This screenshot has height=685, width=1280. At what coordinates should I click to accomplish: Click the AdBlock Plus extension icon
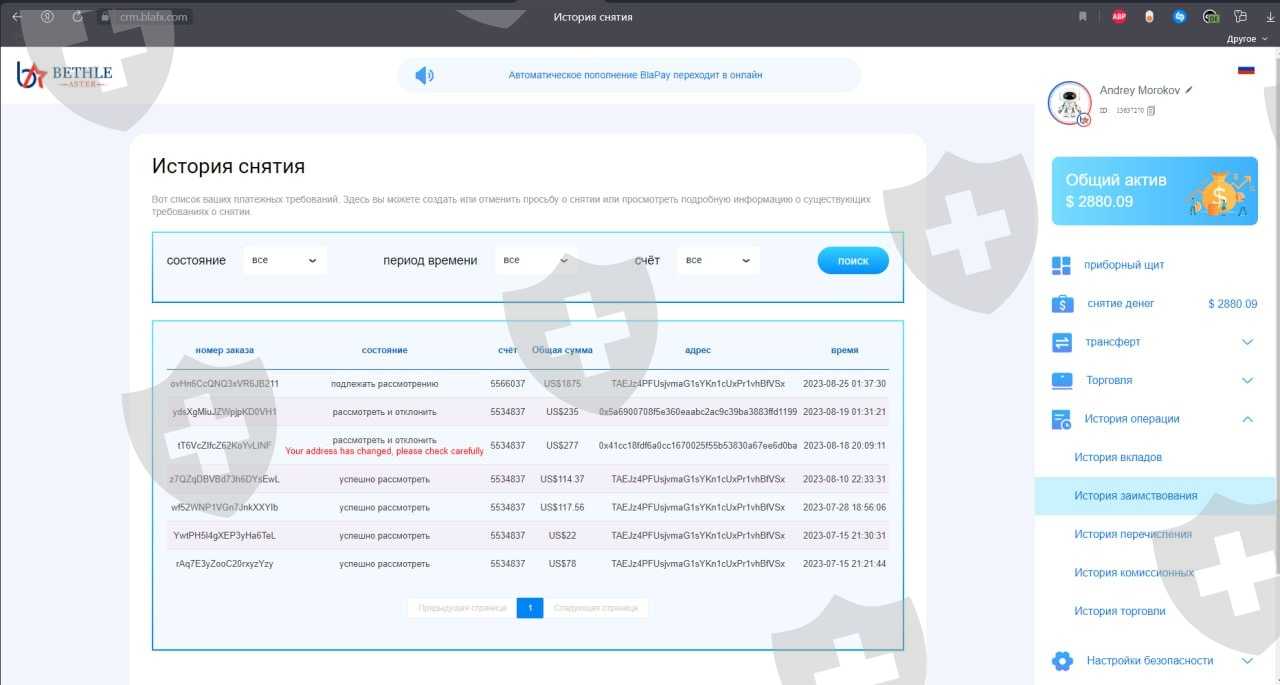pyautogui.click(x=1119, y=16)
